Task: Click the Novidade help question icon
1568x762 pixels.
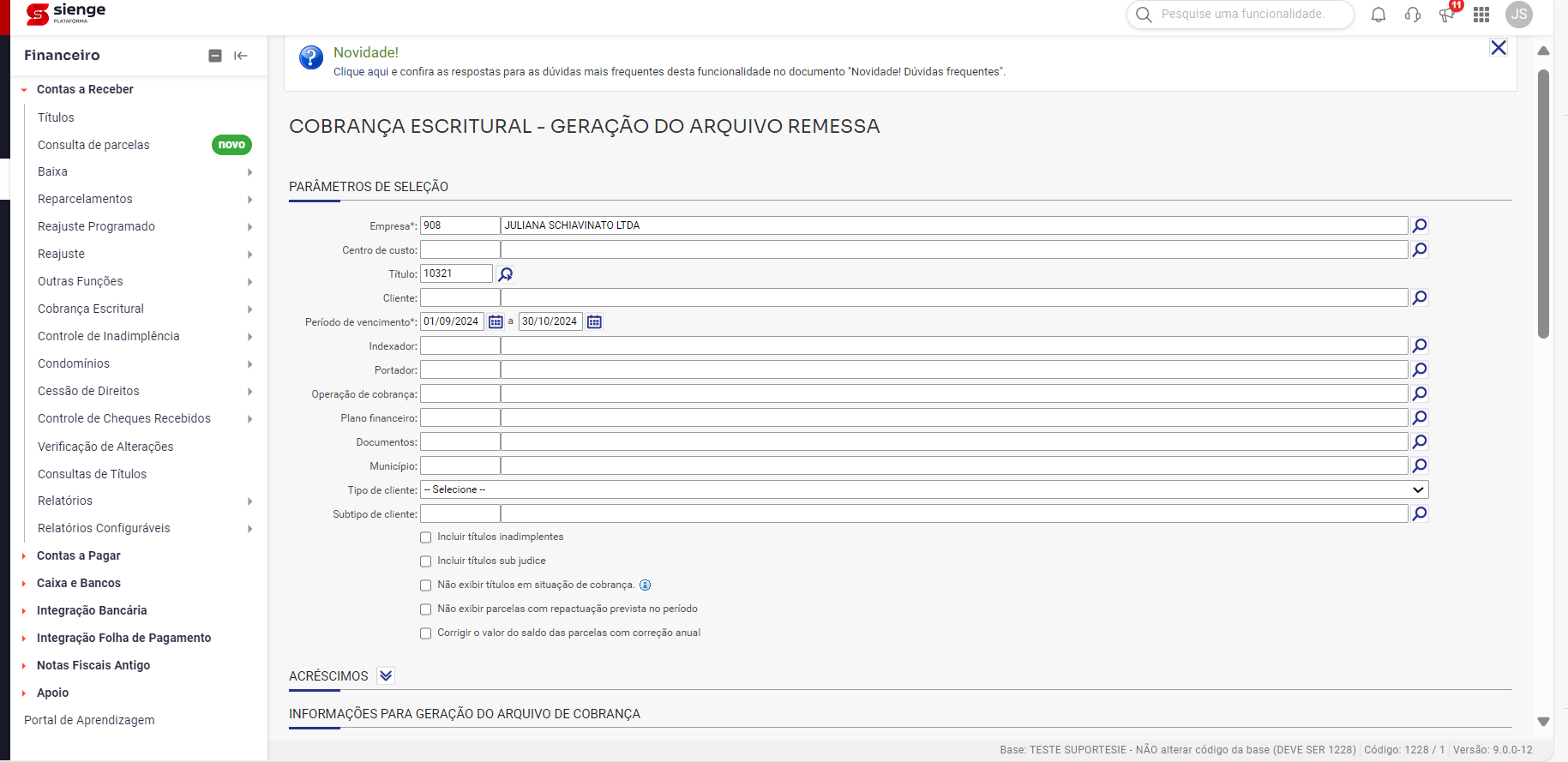Action: (311, 57)
